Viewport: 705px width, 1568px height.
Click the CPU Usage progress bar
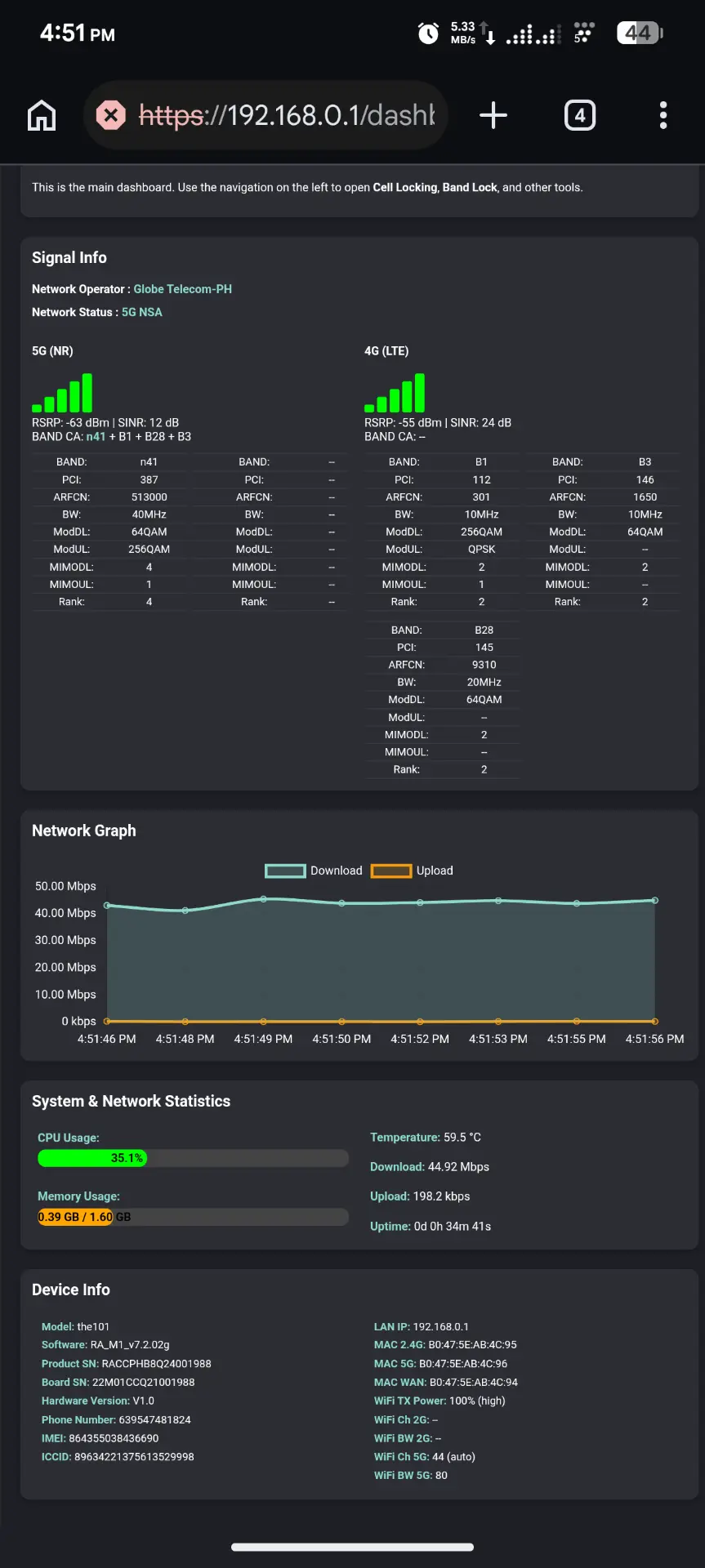tap(193, 1158)
